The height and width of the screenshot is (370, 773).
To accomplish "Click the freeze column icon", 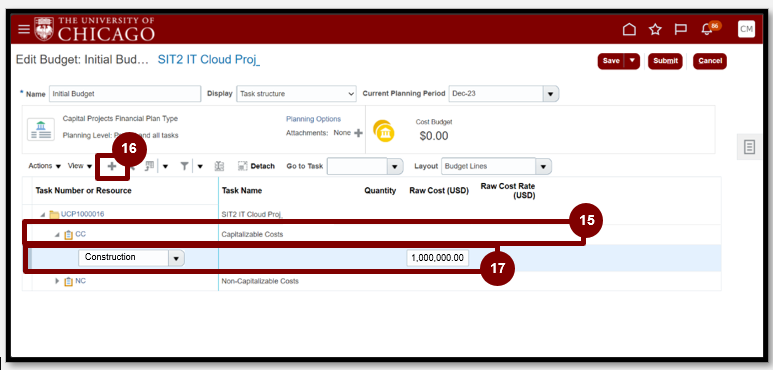I will tap(150, 167).
